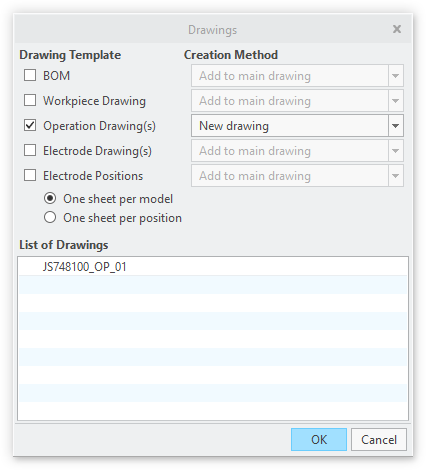
Task: Click the Cancel button
Action: (x=379, y=440)
